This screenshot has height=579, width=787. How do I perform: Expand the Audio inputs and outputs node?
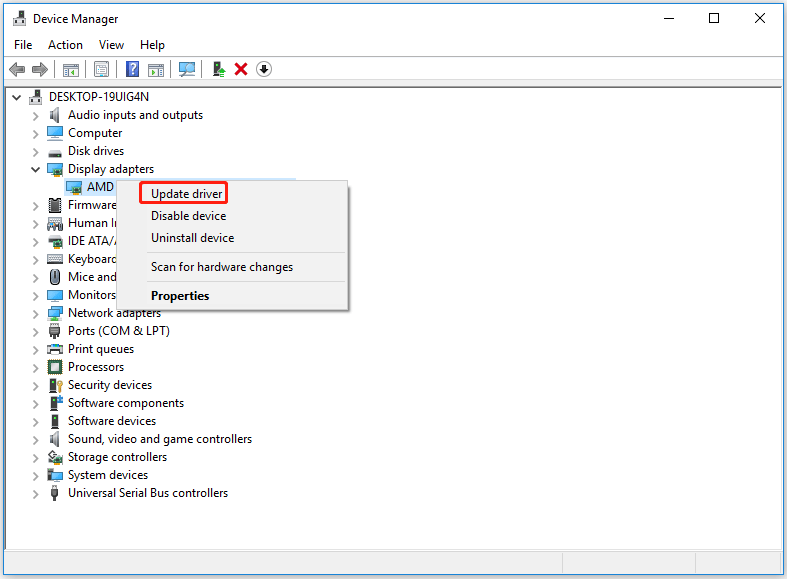(x=36, y=115)
